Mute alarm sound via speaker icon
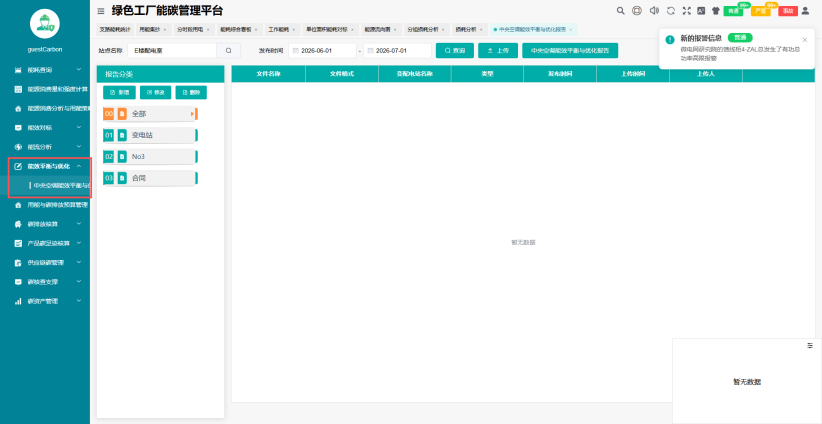Viewport: 822px width, 424px height. tap(654, 10)
